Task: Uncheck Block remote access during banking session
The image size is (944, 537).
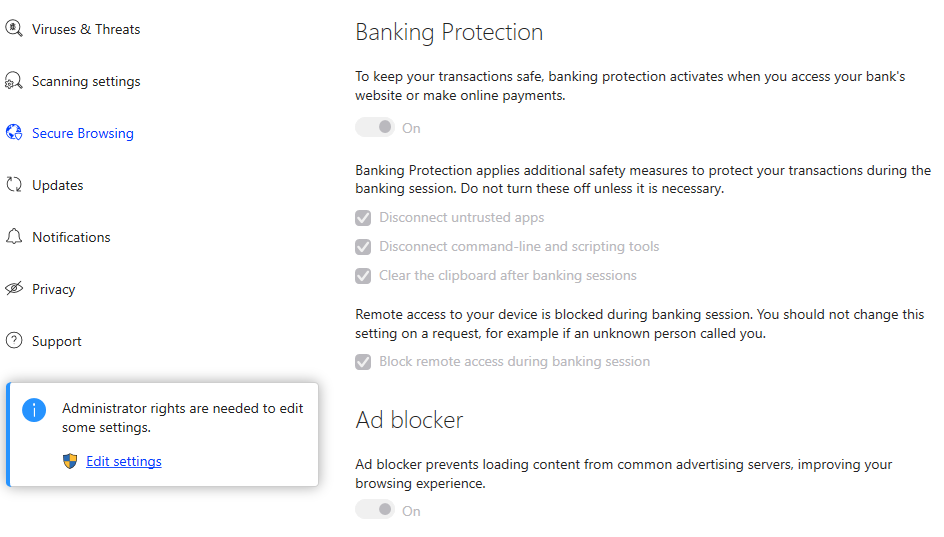Action: tap(363, 362)
